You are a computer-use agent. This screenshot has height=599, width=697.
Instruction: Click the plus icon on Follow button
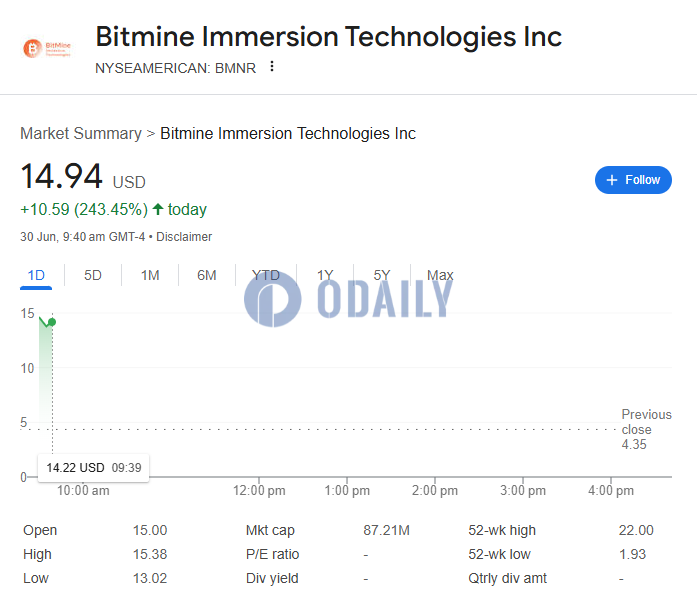(612, 180)
